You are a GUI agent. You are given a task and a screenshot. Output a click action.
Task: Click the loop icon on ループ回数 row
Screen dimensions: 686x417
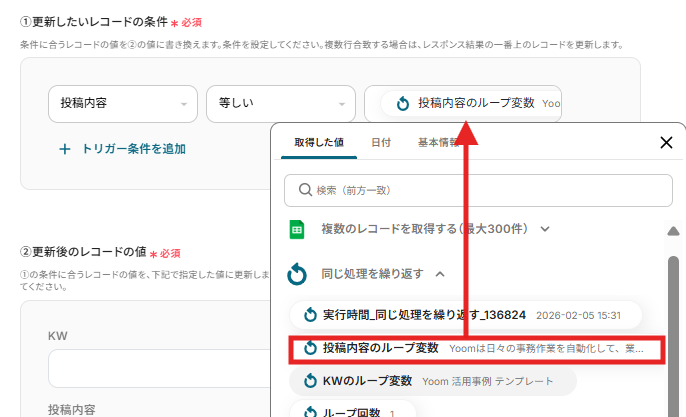click(310, 412)
